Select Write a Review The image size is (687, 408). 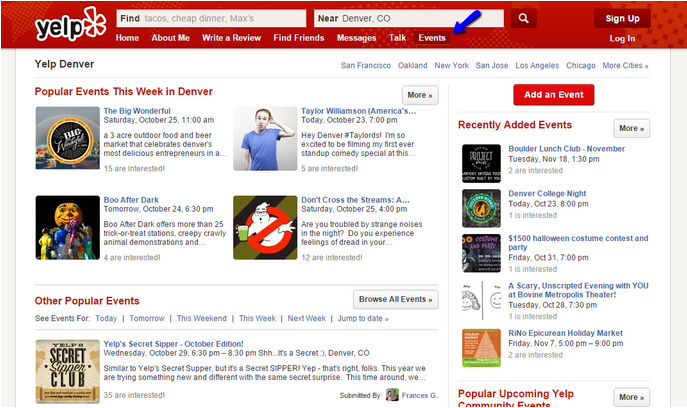click(231, 38)
